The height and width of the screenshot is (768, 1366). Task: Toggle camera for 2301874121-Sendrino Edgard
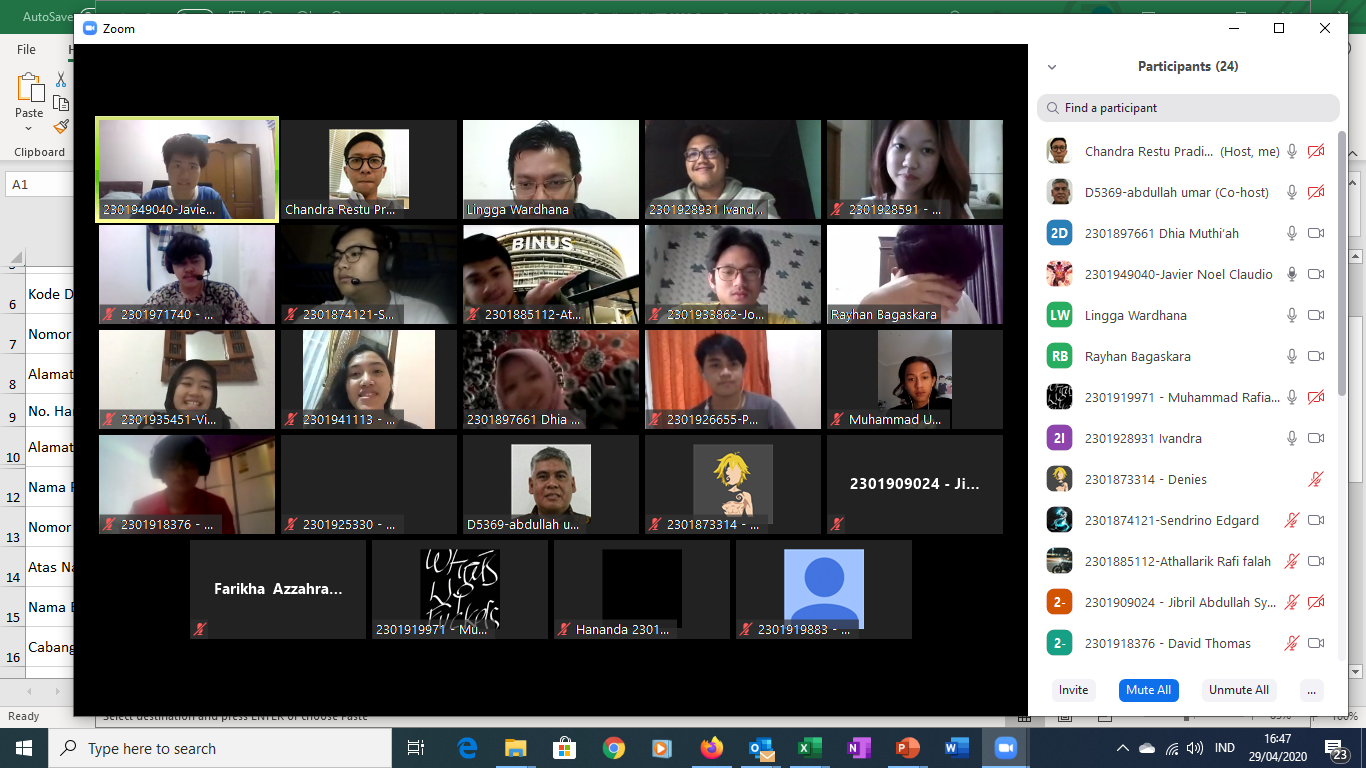click(x=1316, y=520)
